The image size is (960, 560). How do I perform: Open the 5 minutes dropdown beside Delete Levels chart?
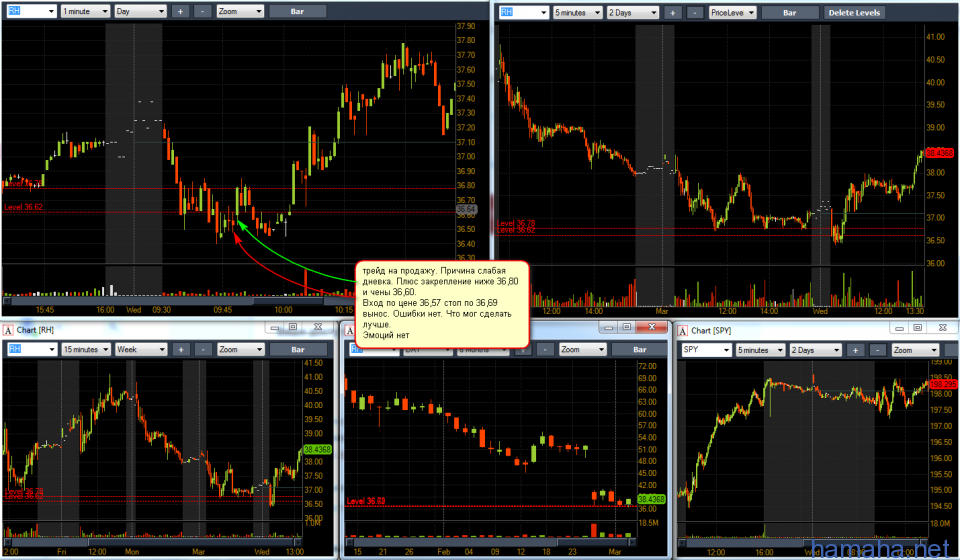(x=577, y=12)
